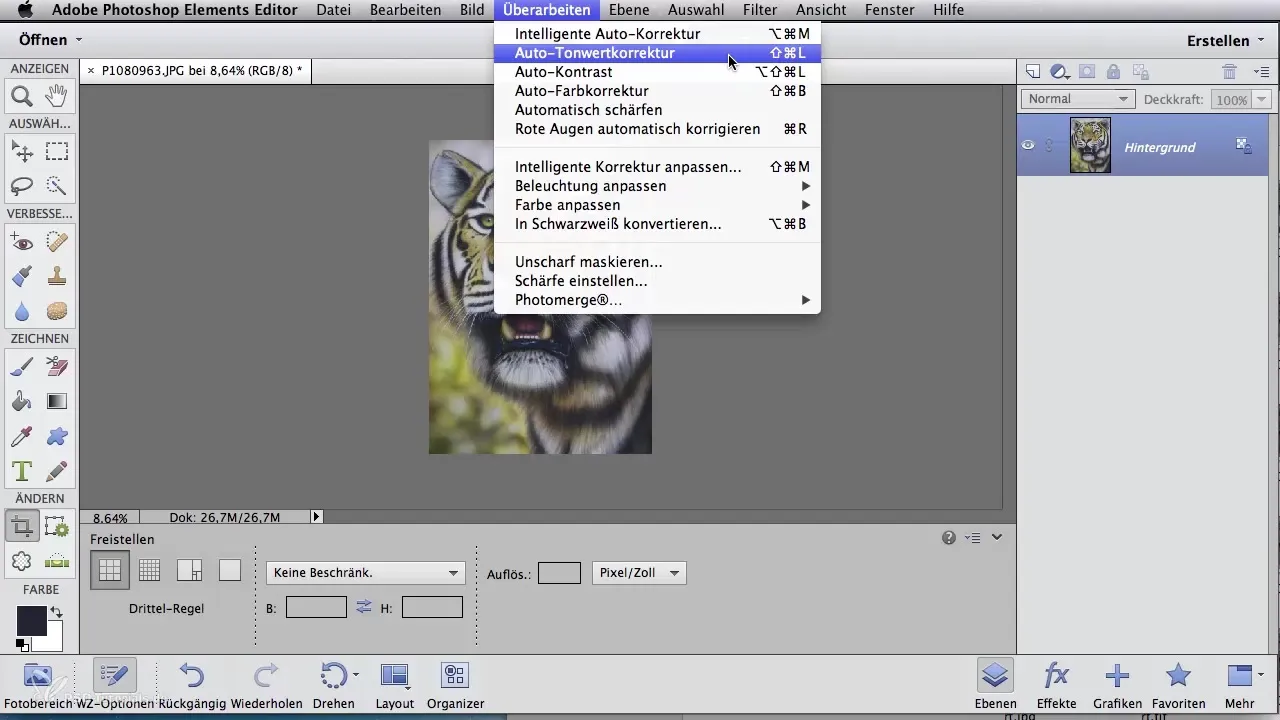Select the Rectangular Marquee tool
This screenshot has width=1280, height=720.
(x=57, y=151)
